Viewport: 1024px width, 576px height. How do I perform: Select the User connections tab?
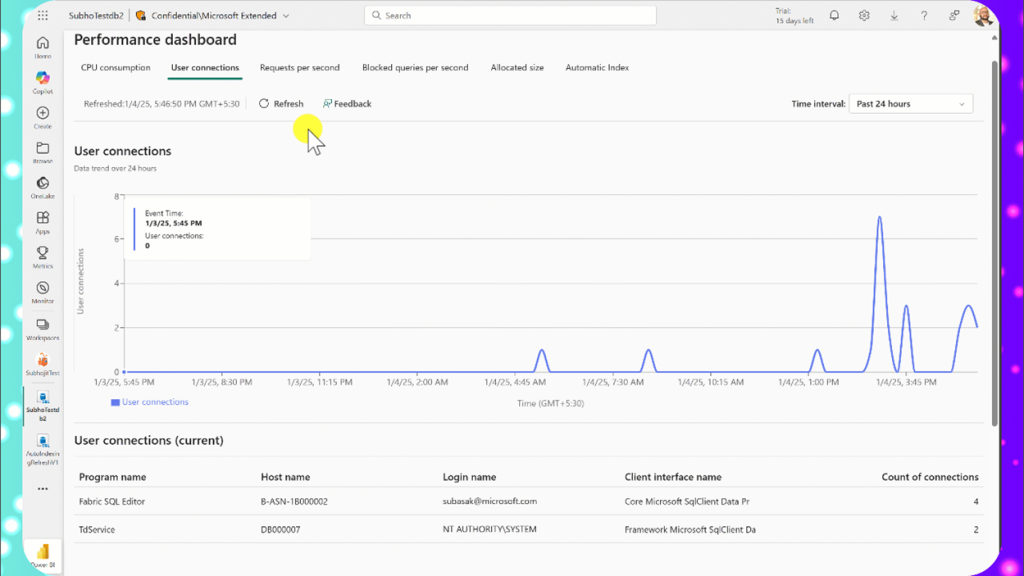click(205, 67)
